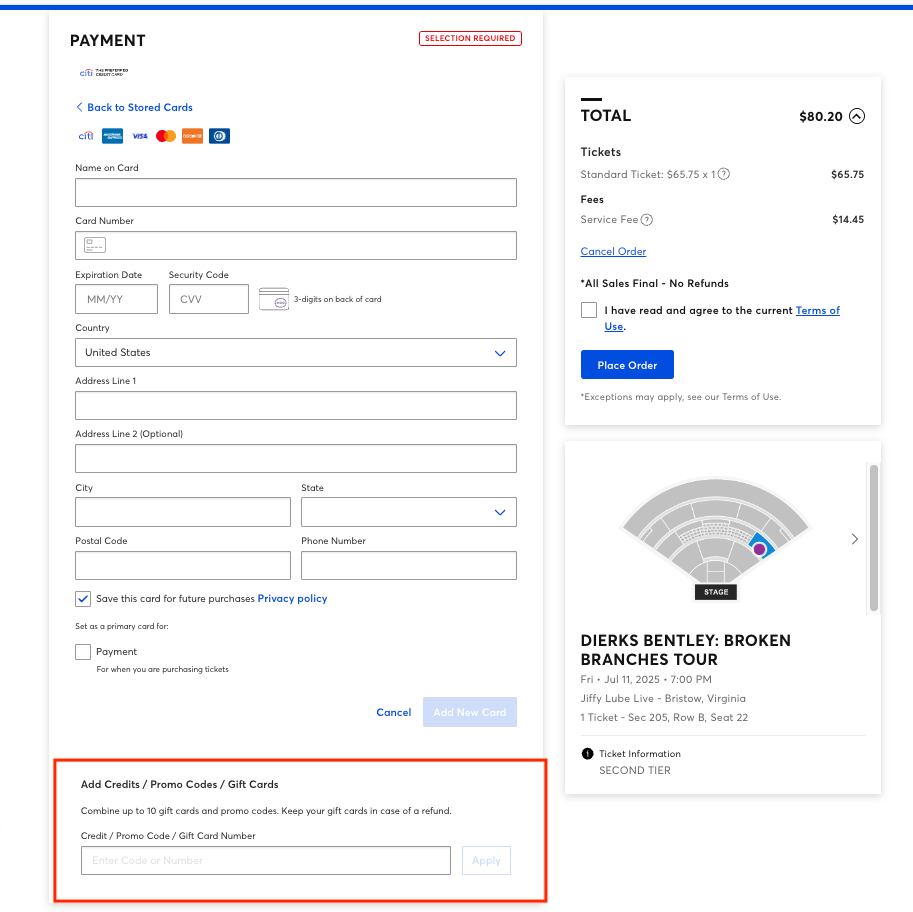
Task: Collapse the TOTAL summary section
Action: coord(856,116)
